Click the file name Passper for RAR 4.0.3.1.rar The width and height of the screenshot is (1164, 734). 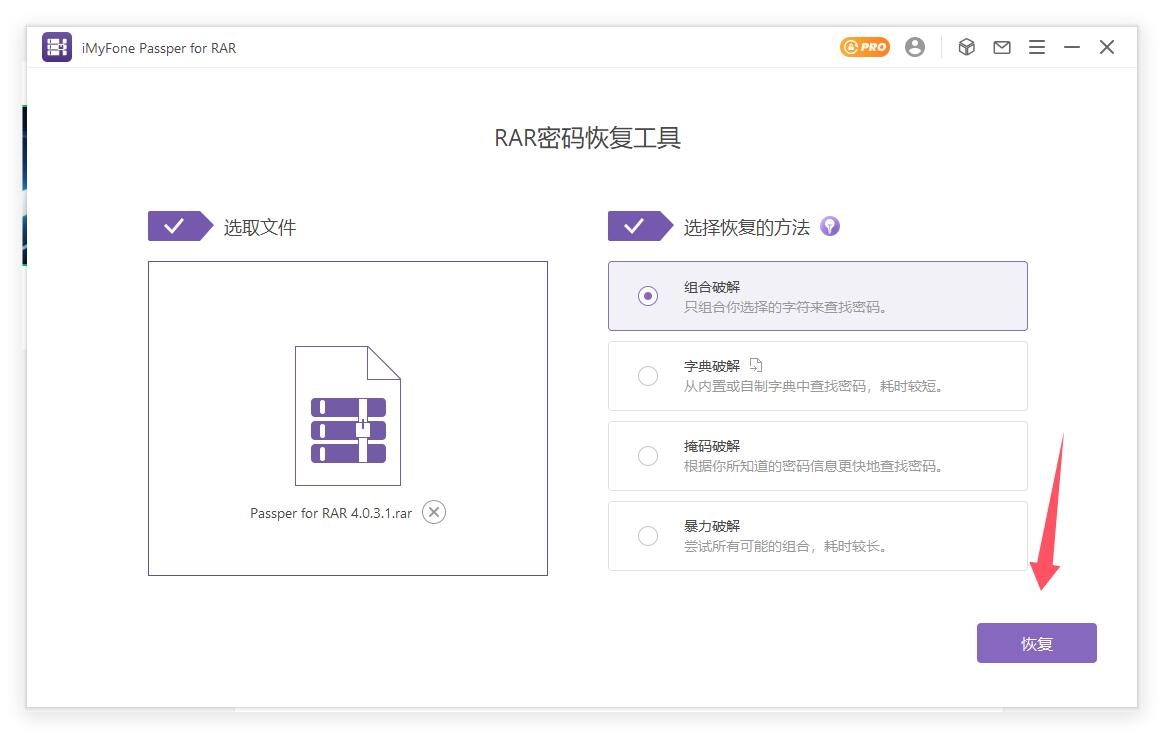(x=330, y=513)
